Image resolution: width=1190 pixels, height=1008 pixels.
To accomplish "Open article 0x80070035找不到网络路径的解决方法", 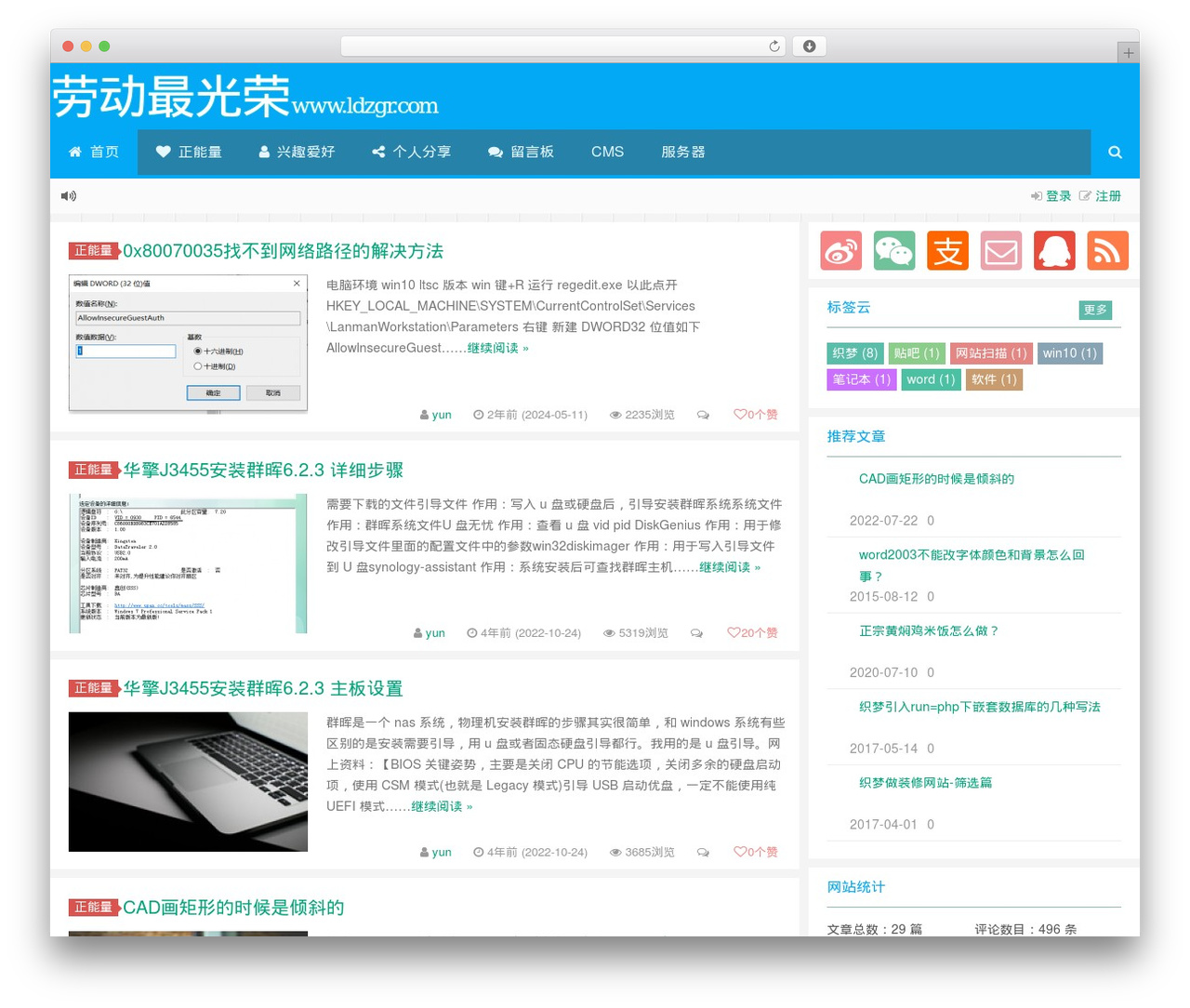I will pyautogui.click(x=283, y=251).
